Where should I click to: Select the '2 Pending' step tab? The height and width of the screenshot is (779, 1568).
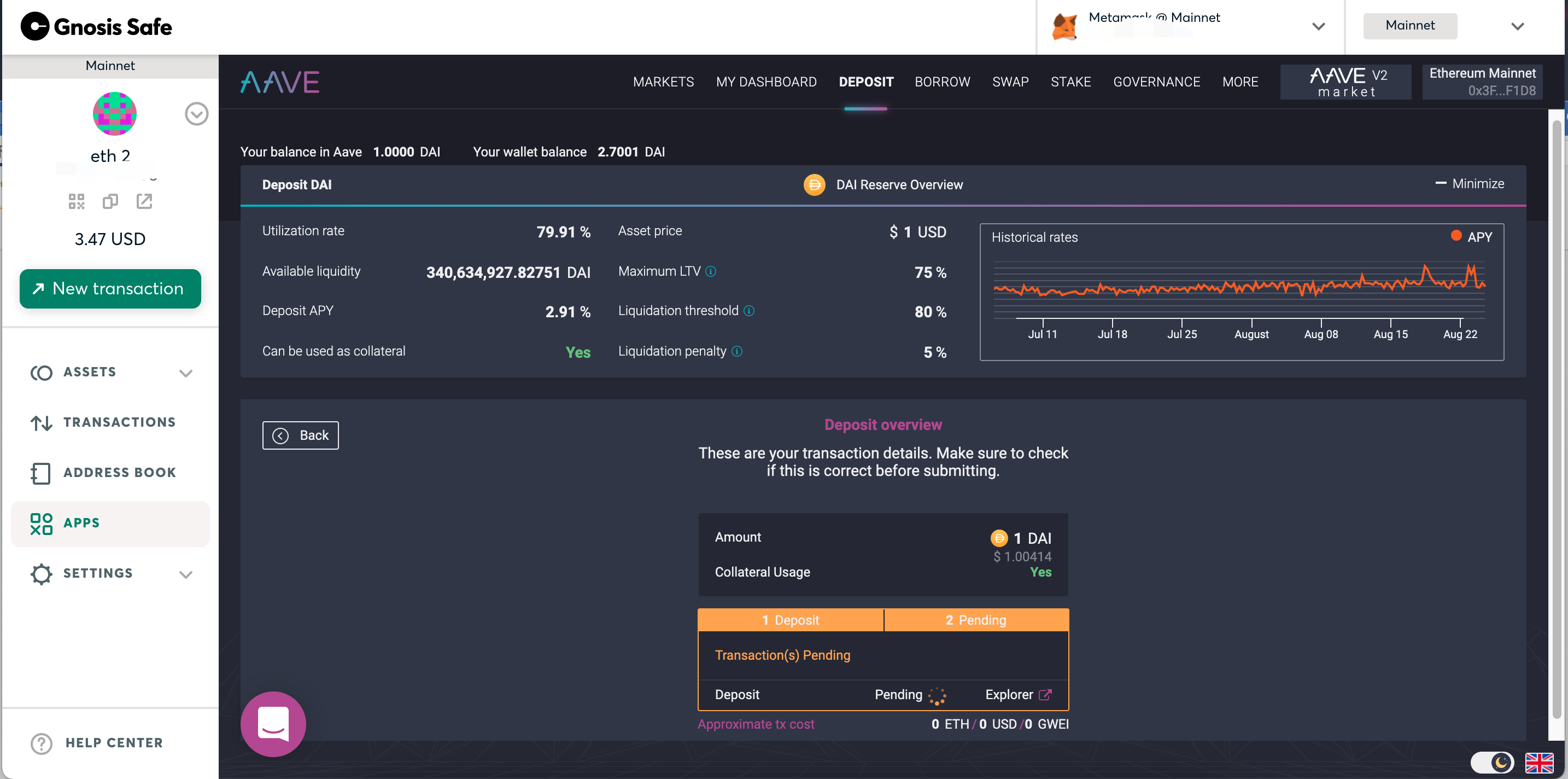click(x=976, y=620)
